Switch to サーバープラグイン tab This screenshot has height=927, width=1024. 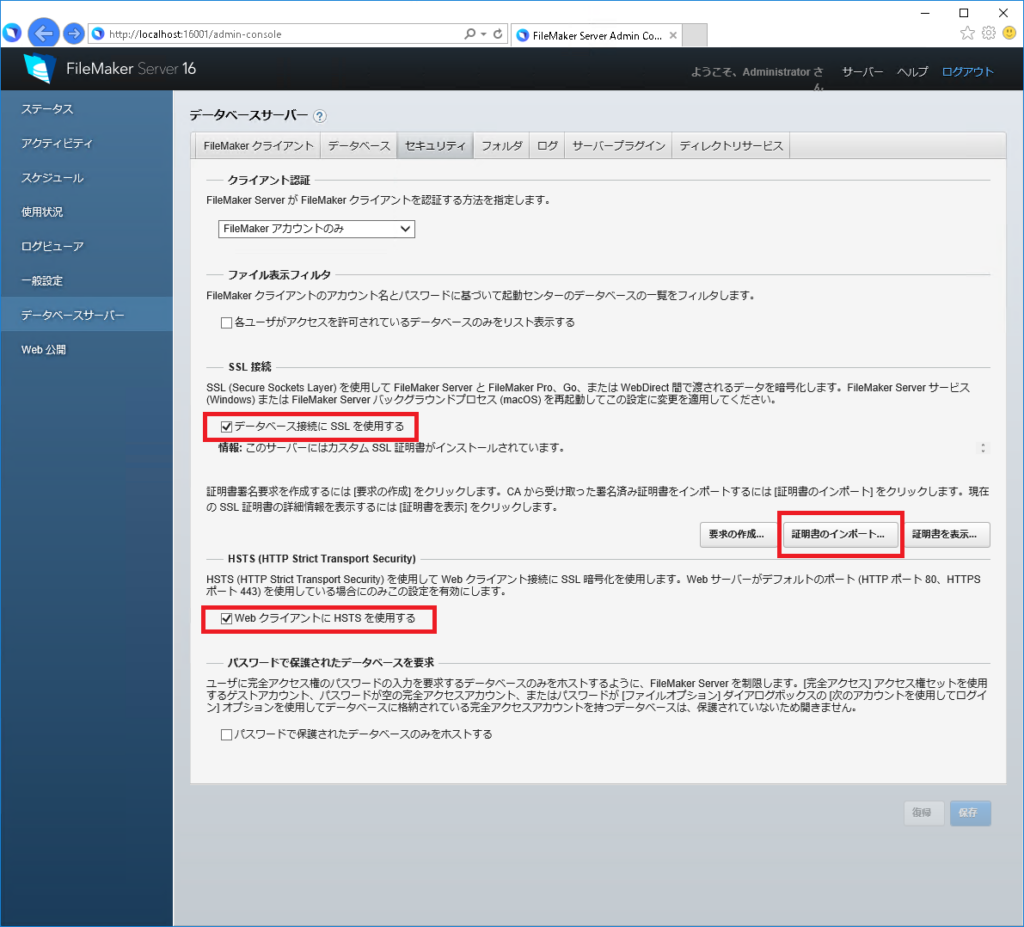618,146
